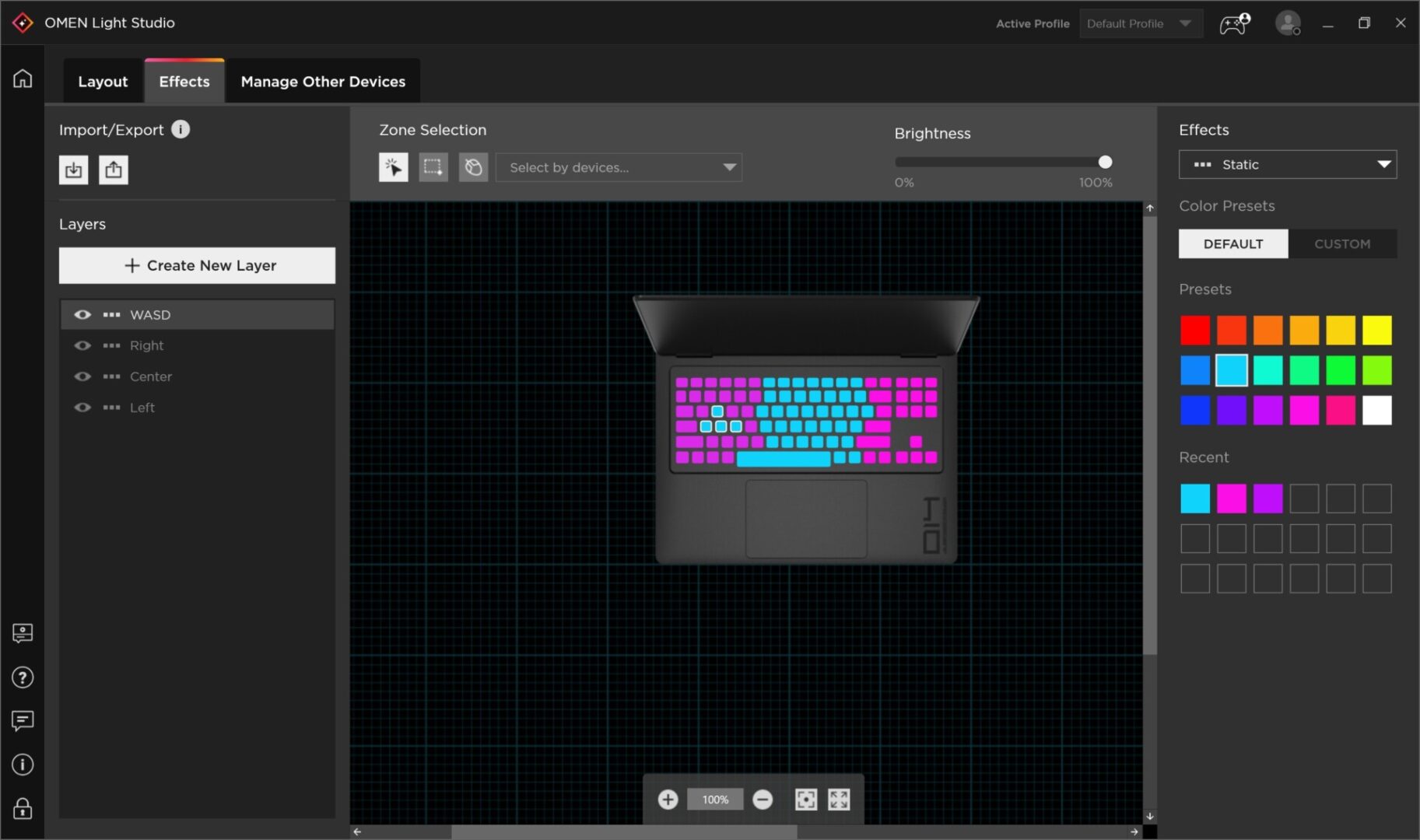Click the 100% zoom level field

pyautogui.click(x=715, y=800)
